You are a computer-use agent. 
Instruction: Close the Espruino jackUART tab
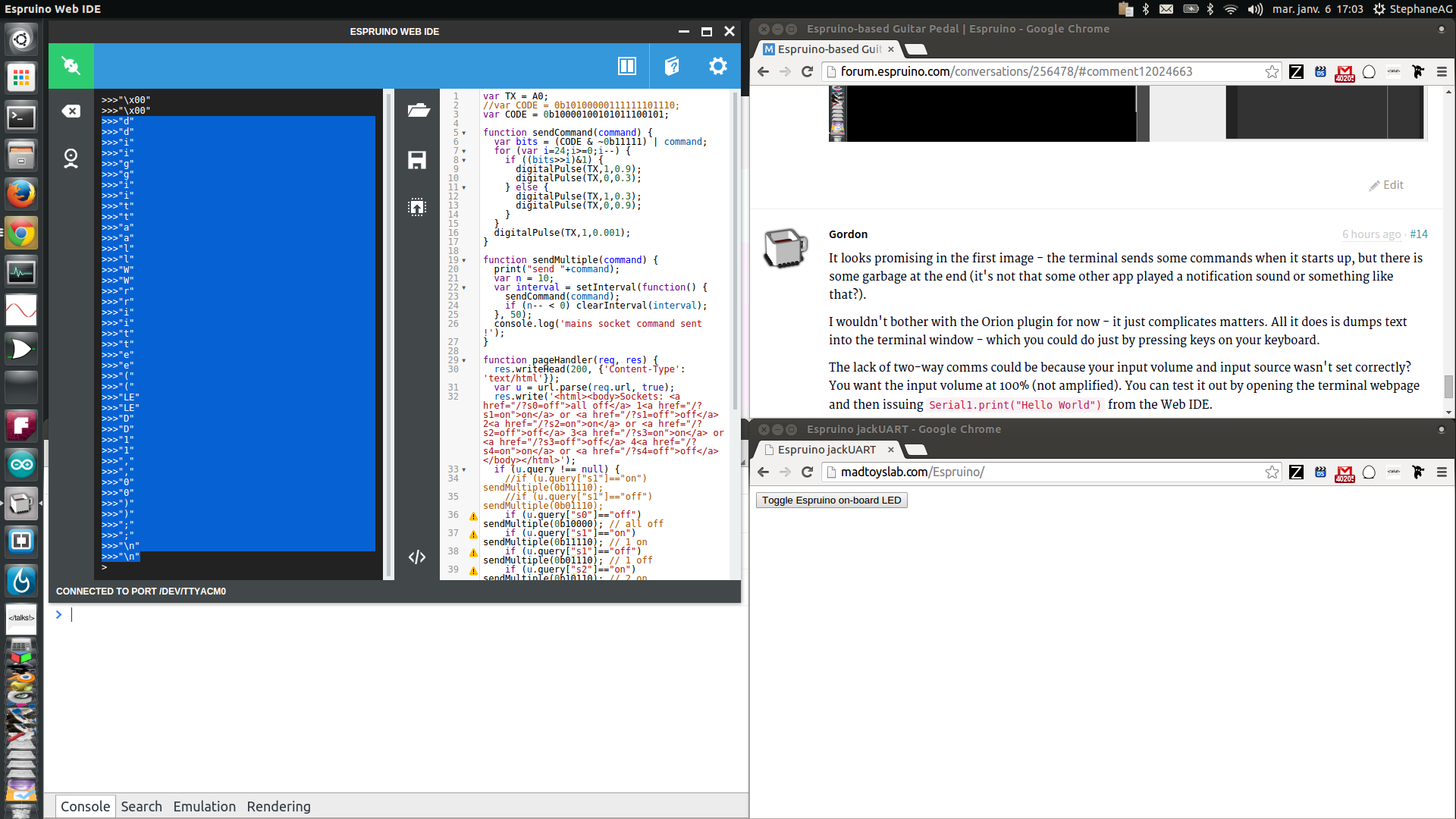tap(891, 450)
